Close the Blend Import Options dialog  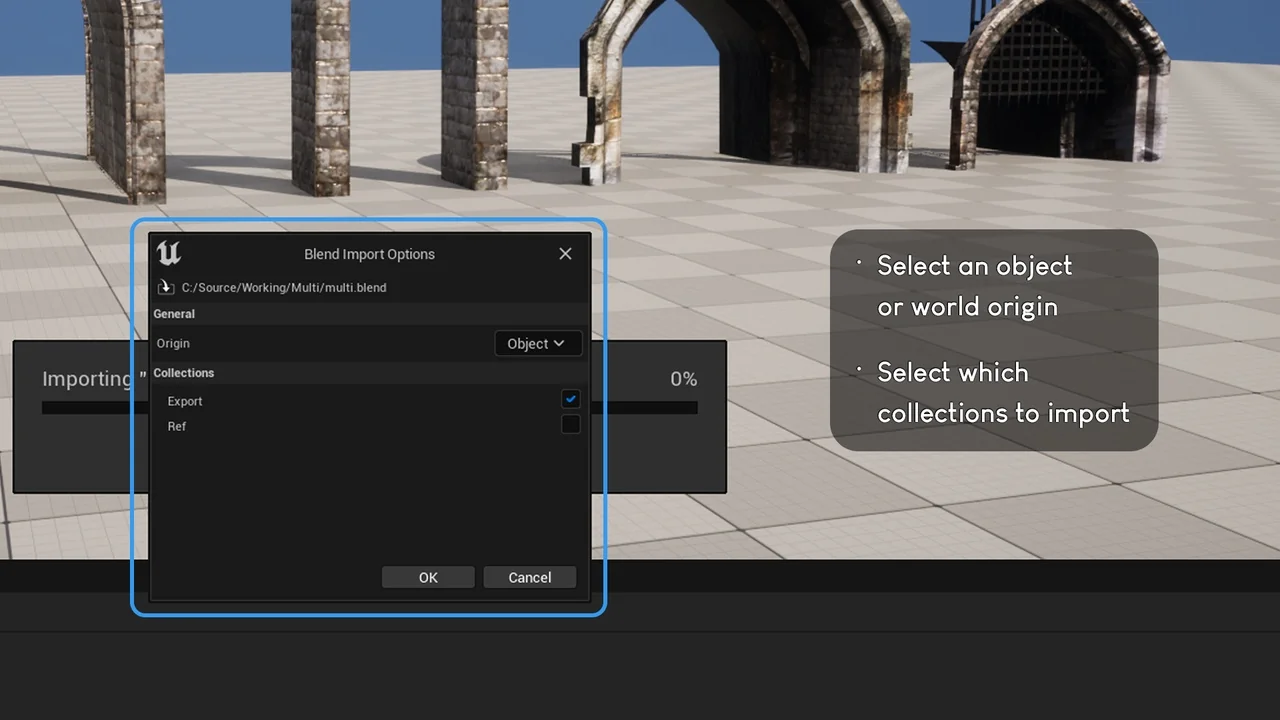(x=565, y=254)
